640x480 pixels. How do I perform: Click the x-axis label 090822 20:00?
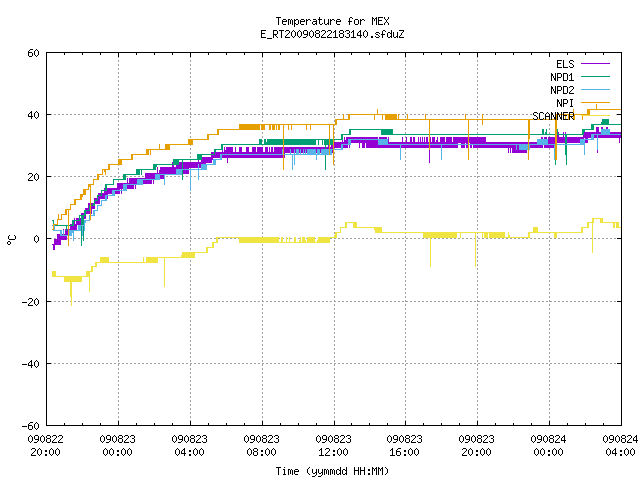(x=46, y=446)
